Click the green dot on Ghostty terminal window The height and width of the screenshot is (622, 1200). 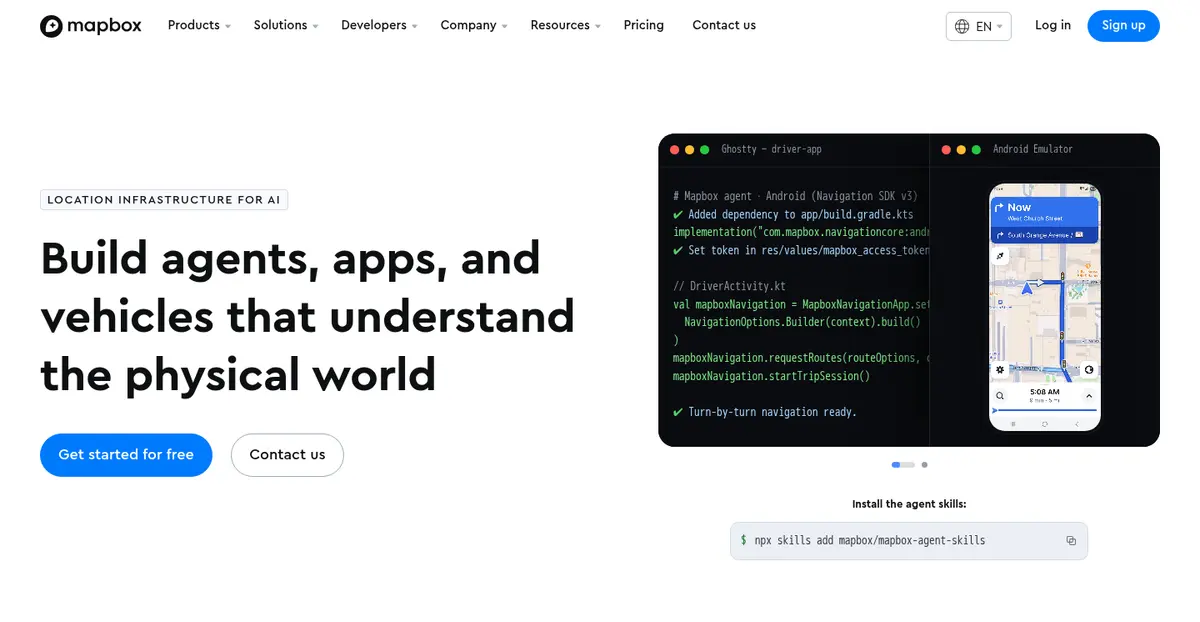[x=705, y=150]
